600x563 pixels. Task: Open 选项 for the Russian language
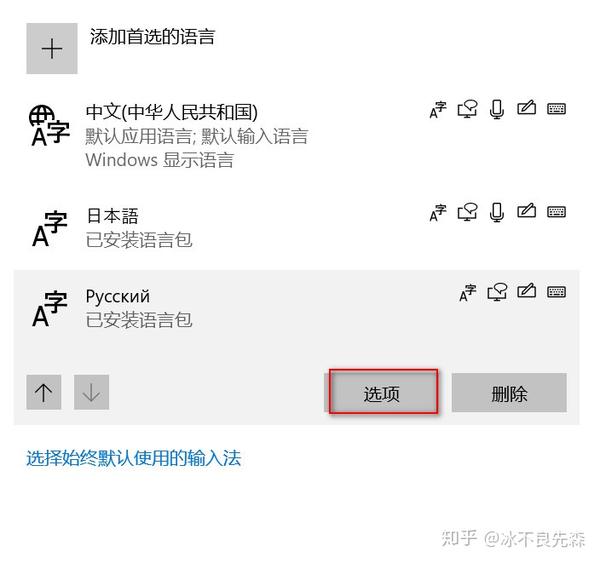pyautogui.click(x=381, y=393)
